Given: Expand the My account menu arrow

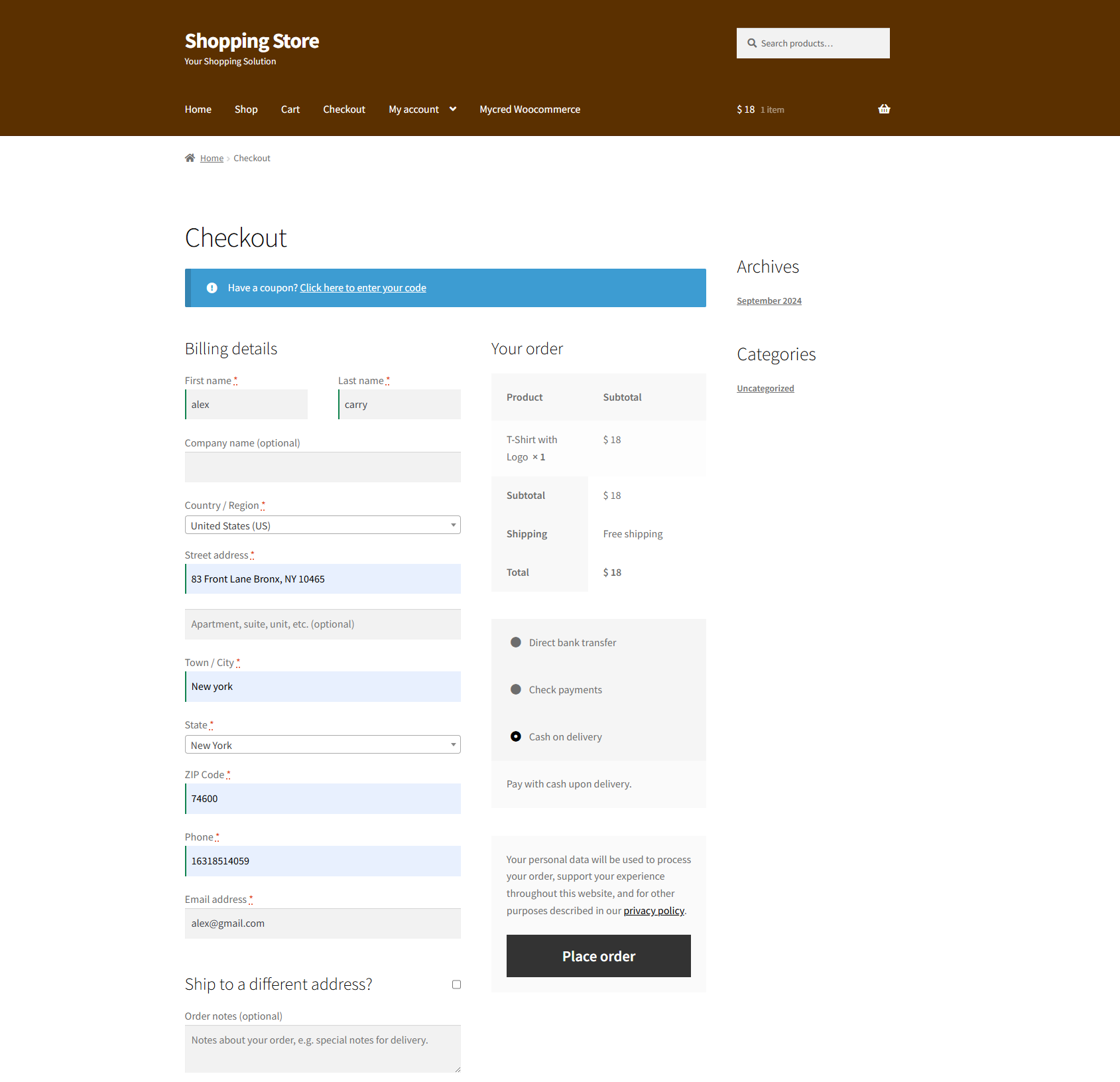Looking at the screenshot, I should (x=453, y=109).
